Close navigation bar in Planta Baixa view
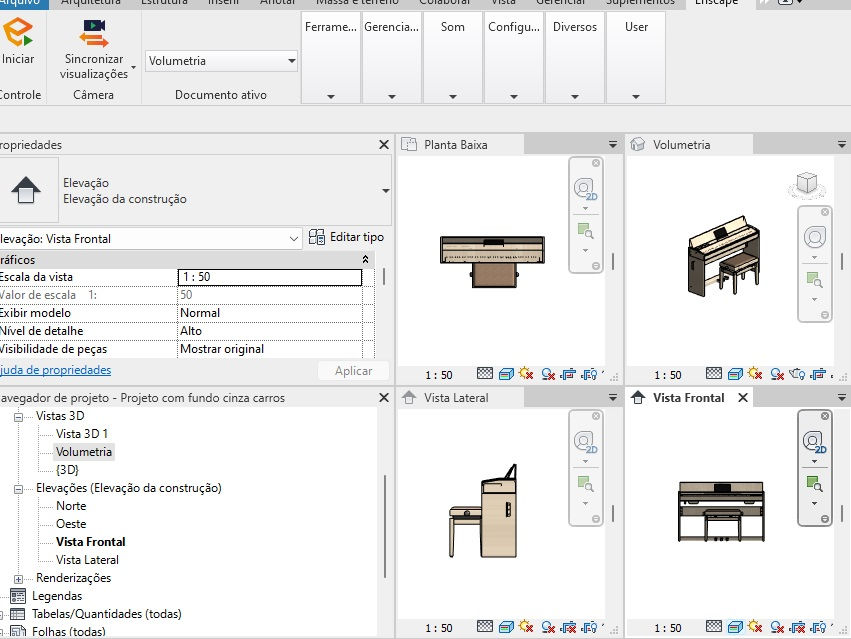Viewport: 851px width, 639px height. pos(596,163)
